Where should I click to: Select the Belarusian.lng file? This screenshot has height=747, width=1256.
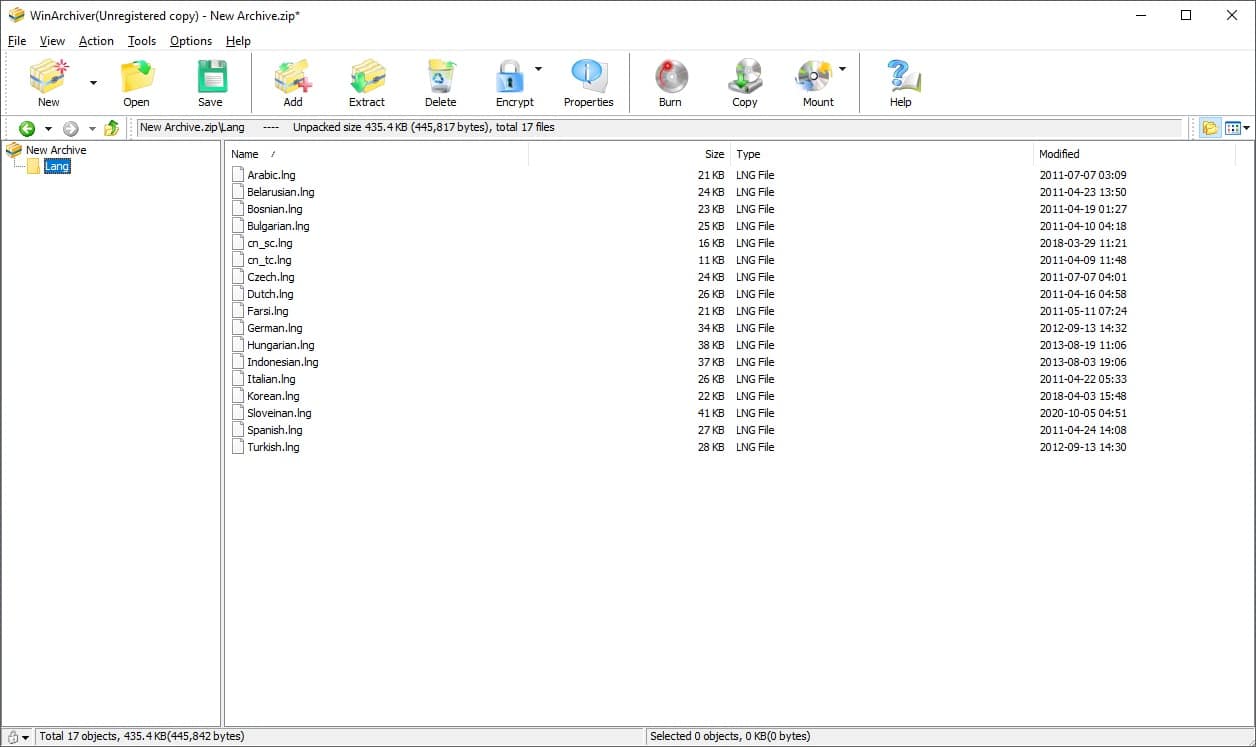point(280,192)
